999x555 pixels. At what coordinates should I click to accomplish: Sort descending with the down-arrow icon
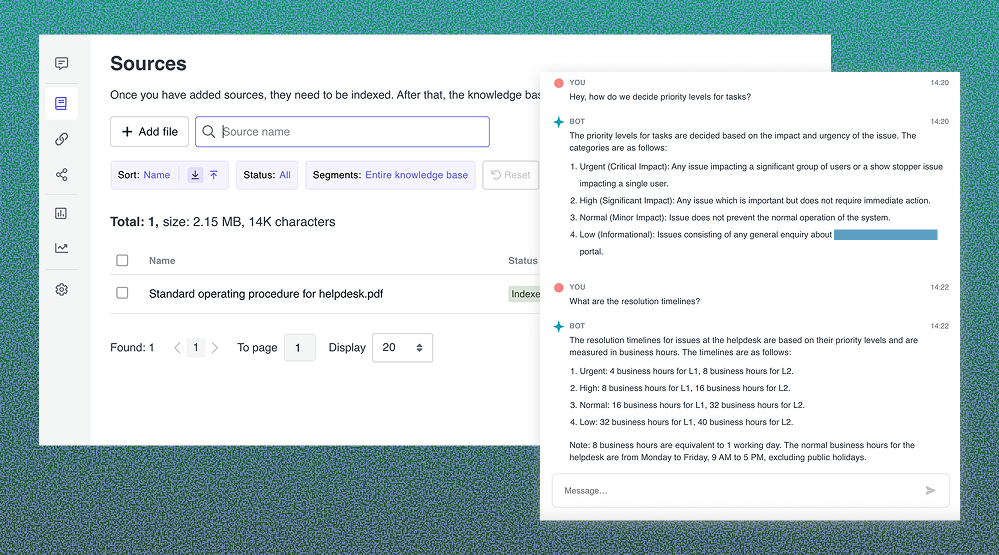pos(195,175)
